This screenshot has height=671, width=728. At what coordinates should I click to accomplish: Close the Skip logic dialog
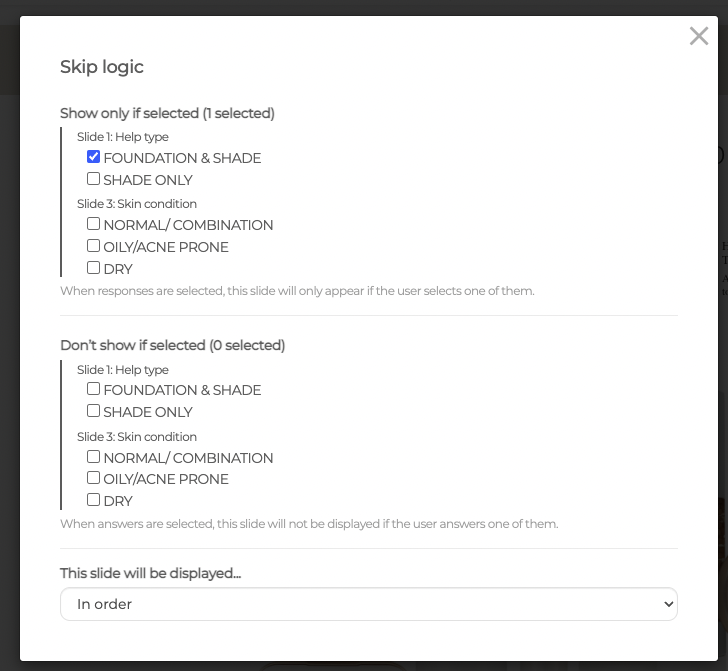[x=699, y=37]
